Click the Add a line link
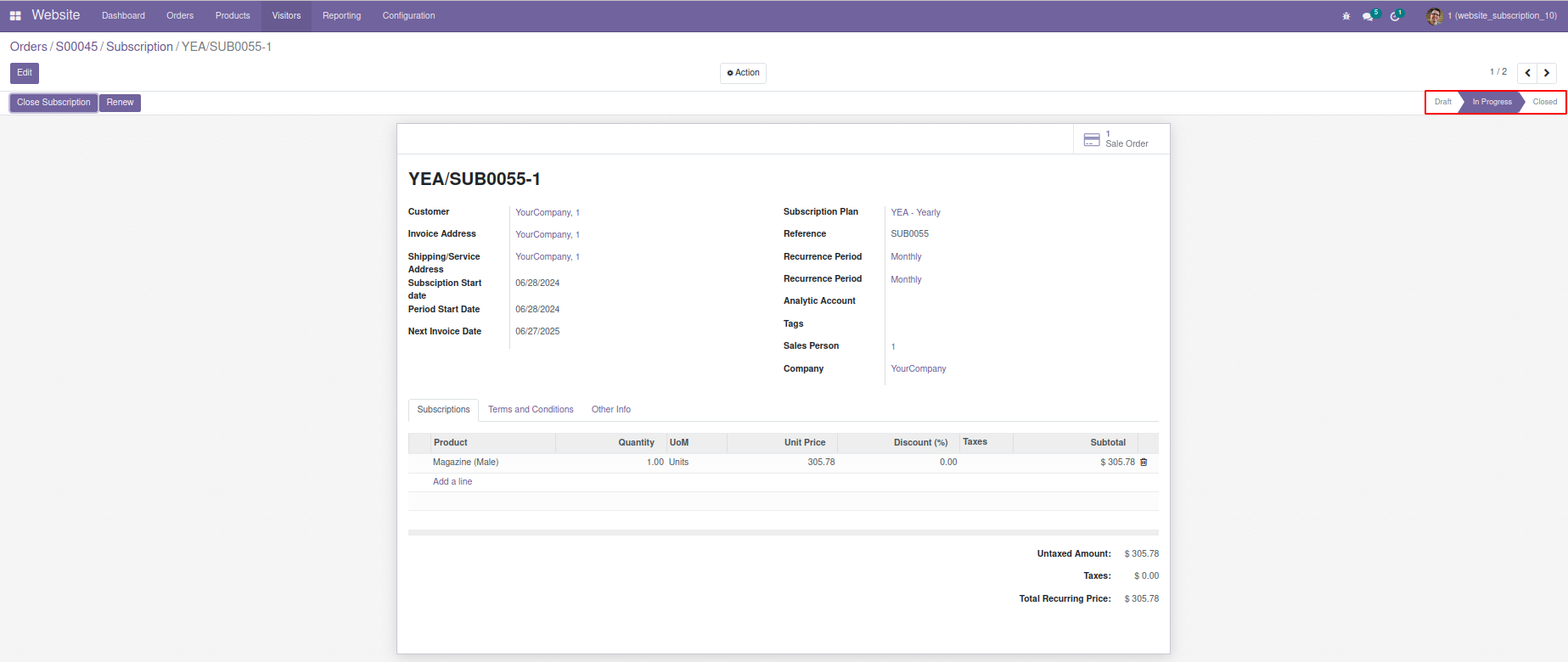This screenshot has height=662, width=1568. pyautogui.click(x=452, y=482)
